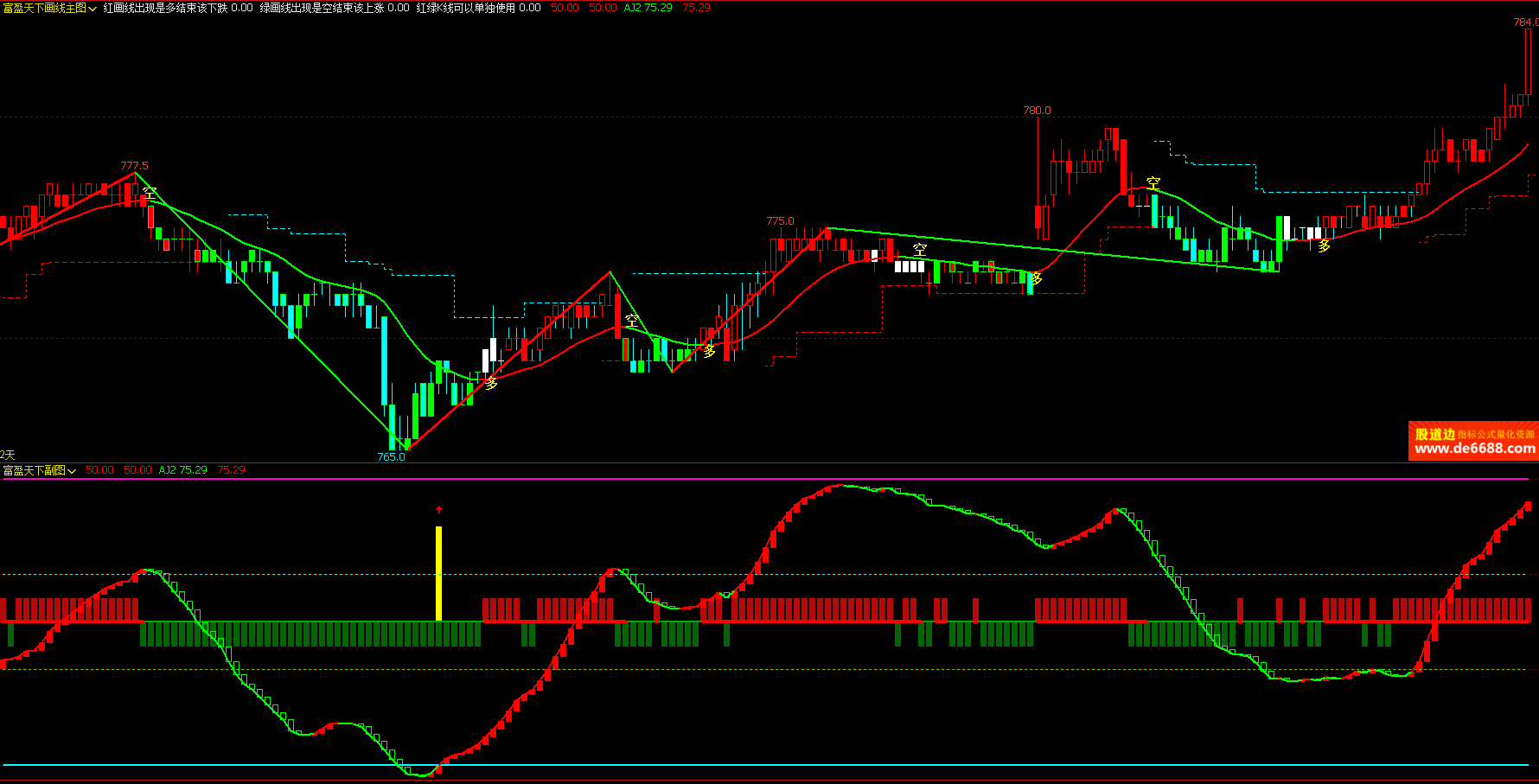Viewport: 1539px width, 784px height.
Task: Click the 空 signal above the white candles
Action: 919,250
